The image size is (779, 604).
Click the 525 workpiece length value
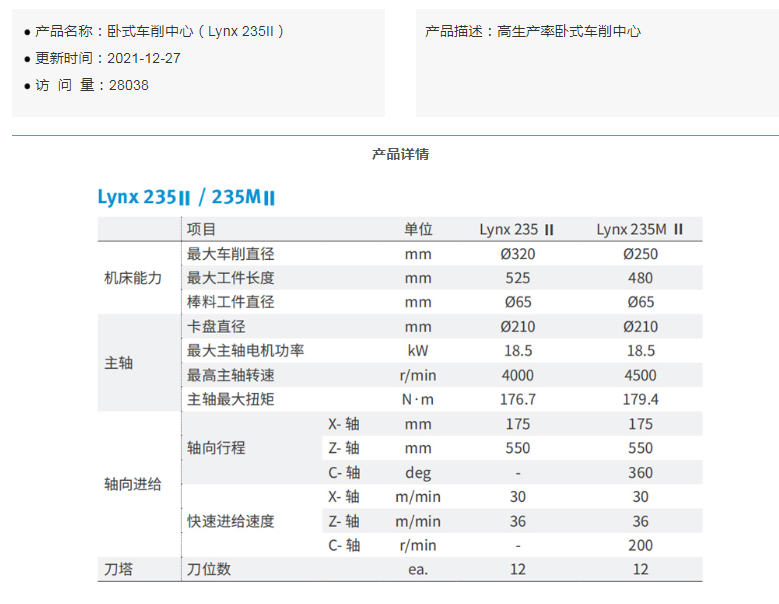tap(518, 278)
